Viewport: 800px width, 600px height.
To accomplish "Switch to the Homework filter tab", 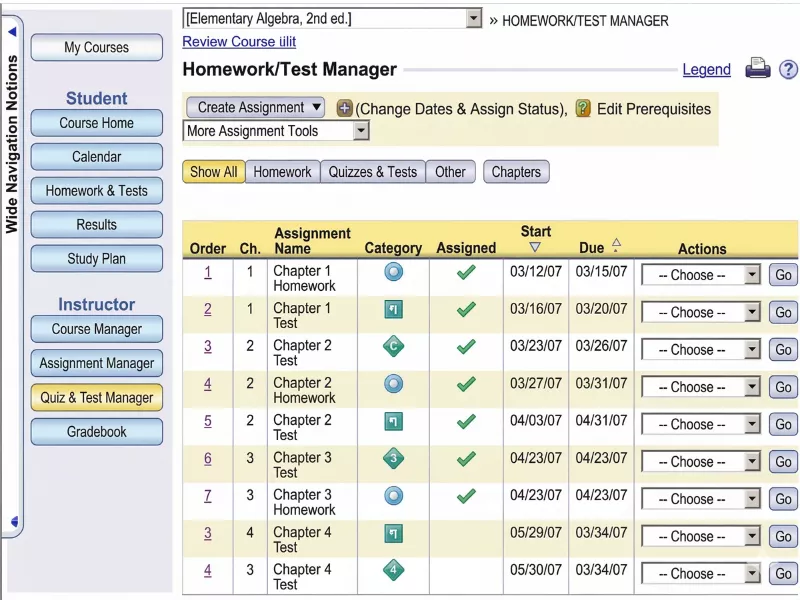I will (283, 172).
